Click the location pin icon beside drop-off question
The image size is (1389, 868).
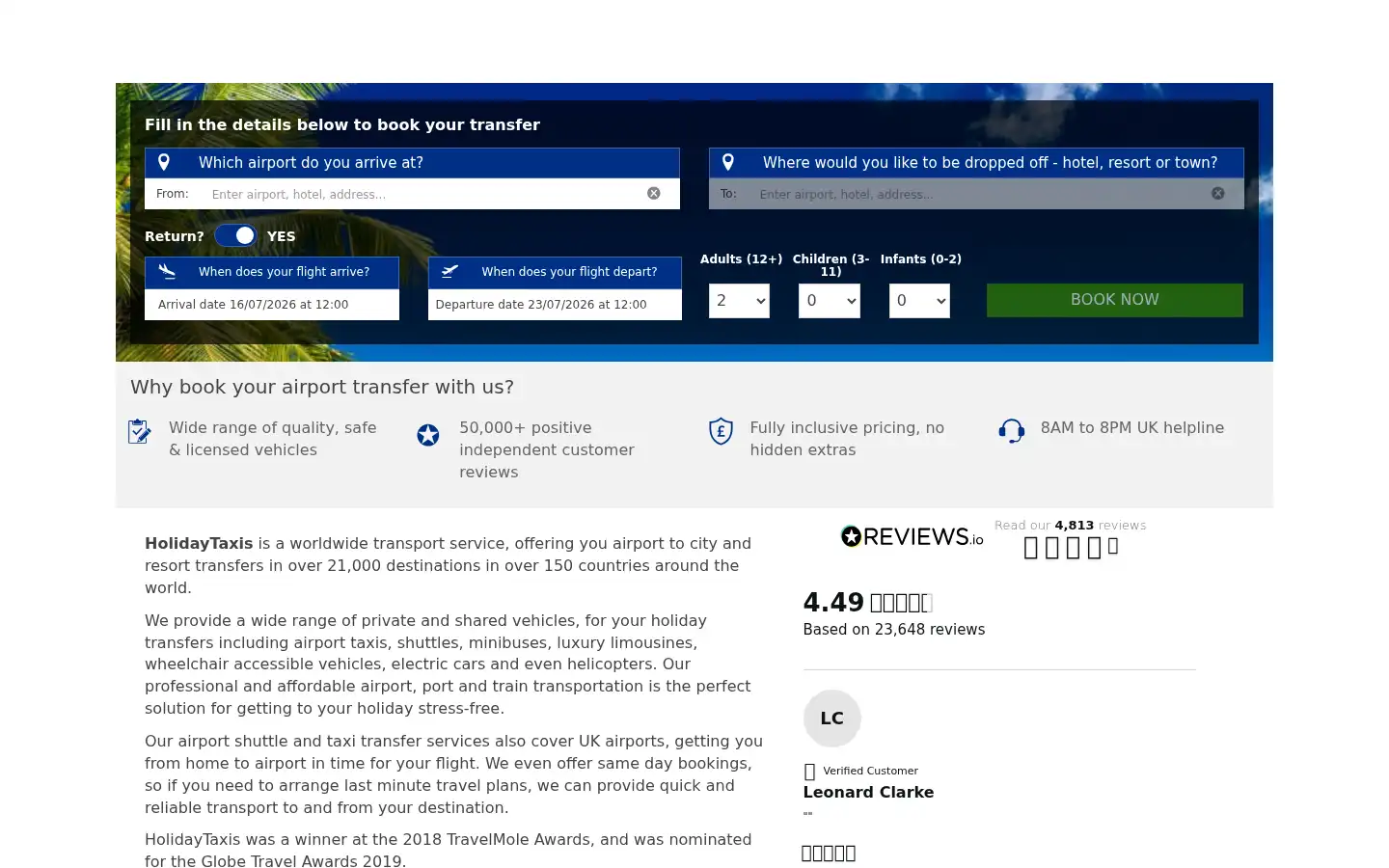[x=728, y=162]
